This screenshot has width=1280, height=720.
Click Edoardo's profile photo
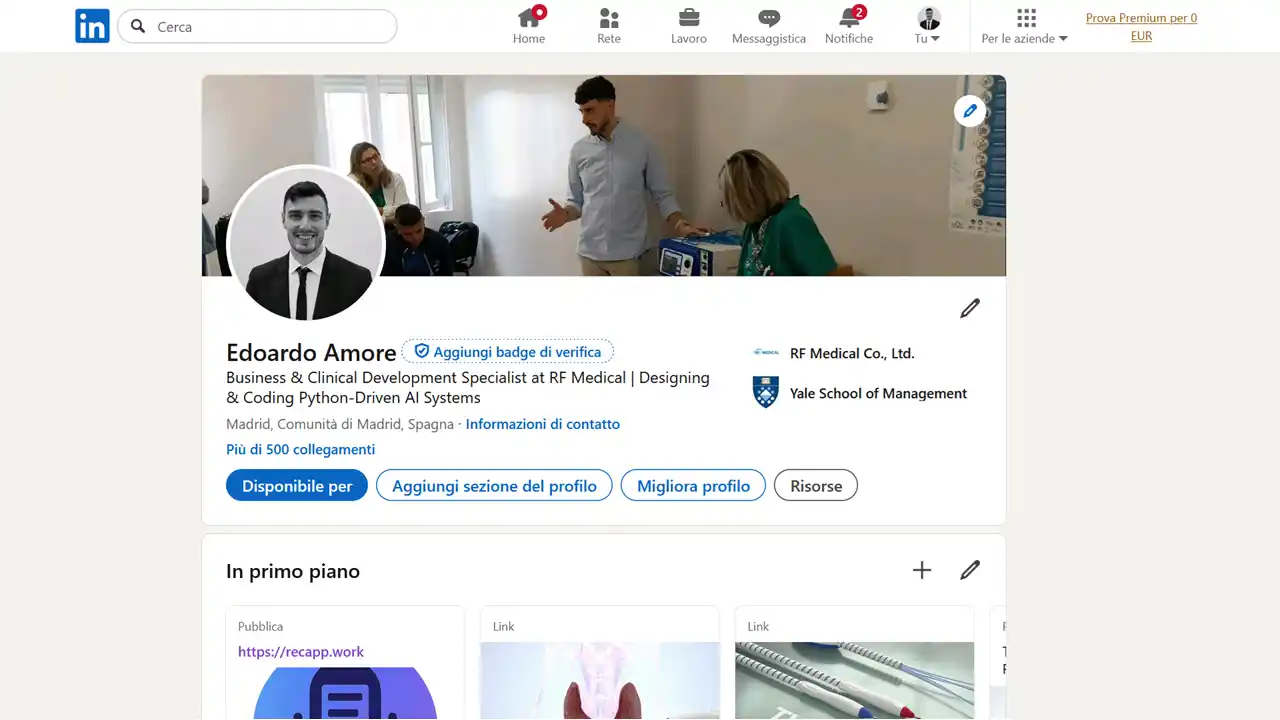306,244
